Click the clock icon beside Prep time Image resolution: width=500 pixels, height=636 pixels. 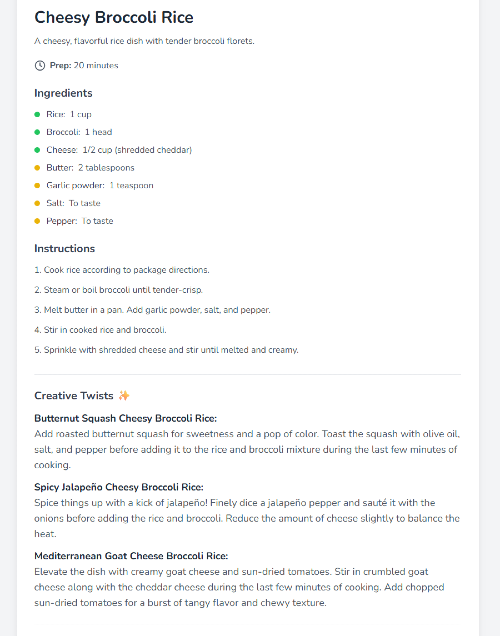tap(40, 65)
